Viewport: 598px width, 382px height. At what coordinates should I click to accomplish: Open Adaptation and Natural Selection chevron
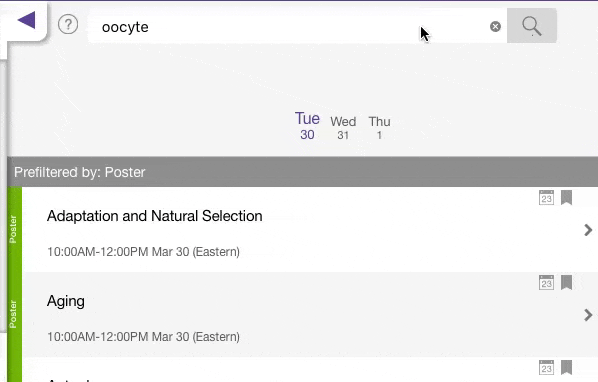pyautogui.click(x=588, y=230)
